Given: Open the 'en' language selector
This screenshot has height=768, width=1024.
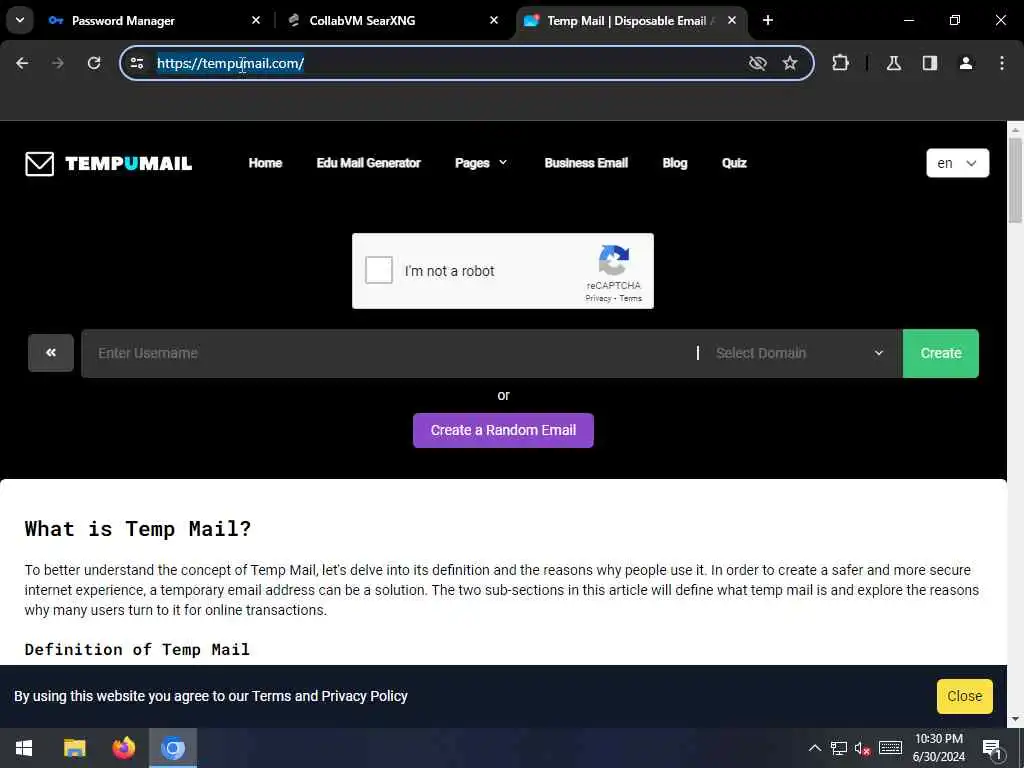Looking at the screenshot, I should coord(957,163).
